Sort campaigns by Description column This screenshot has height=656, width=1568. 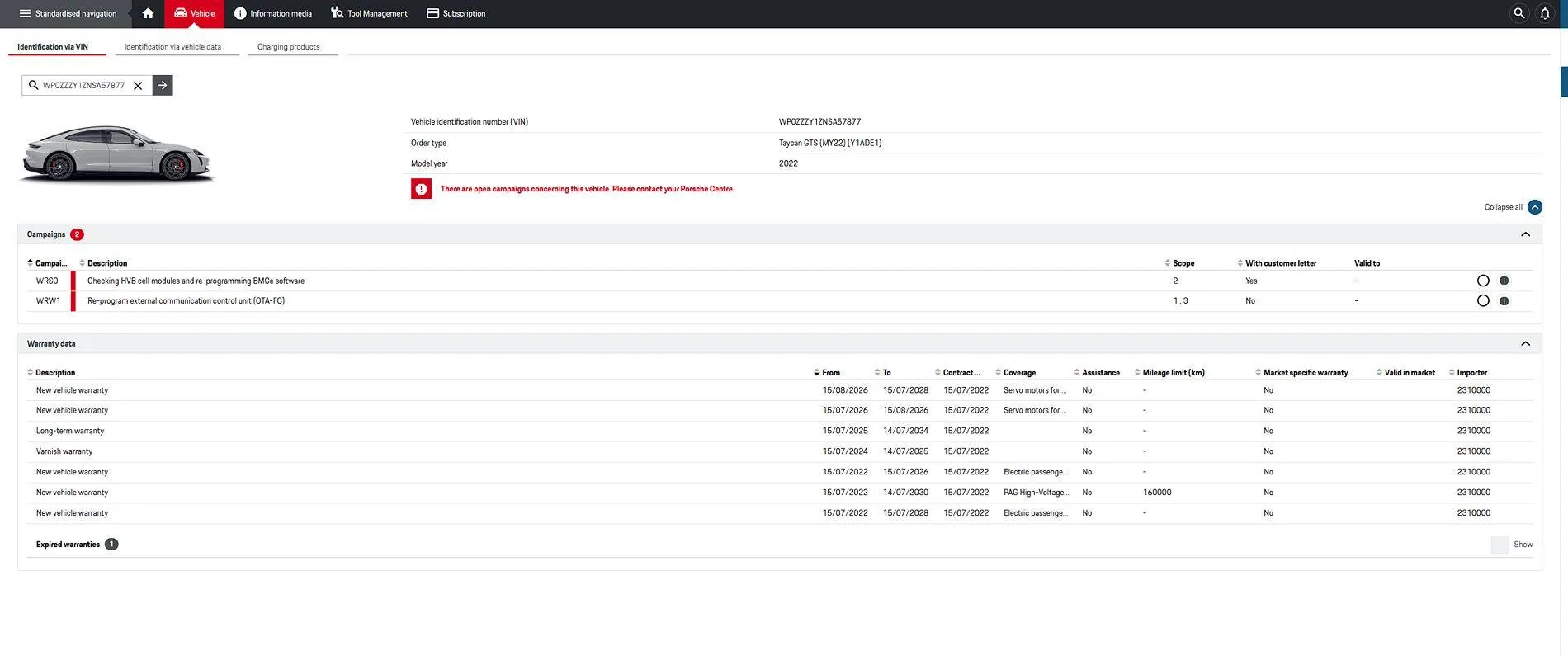point(103,263)
